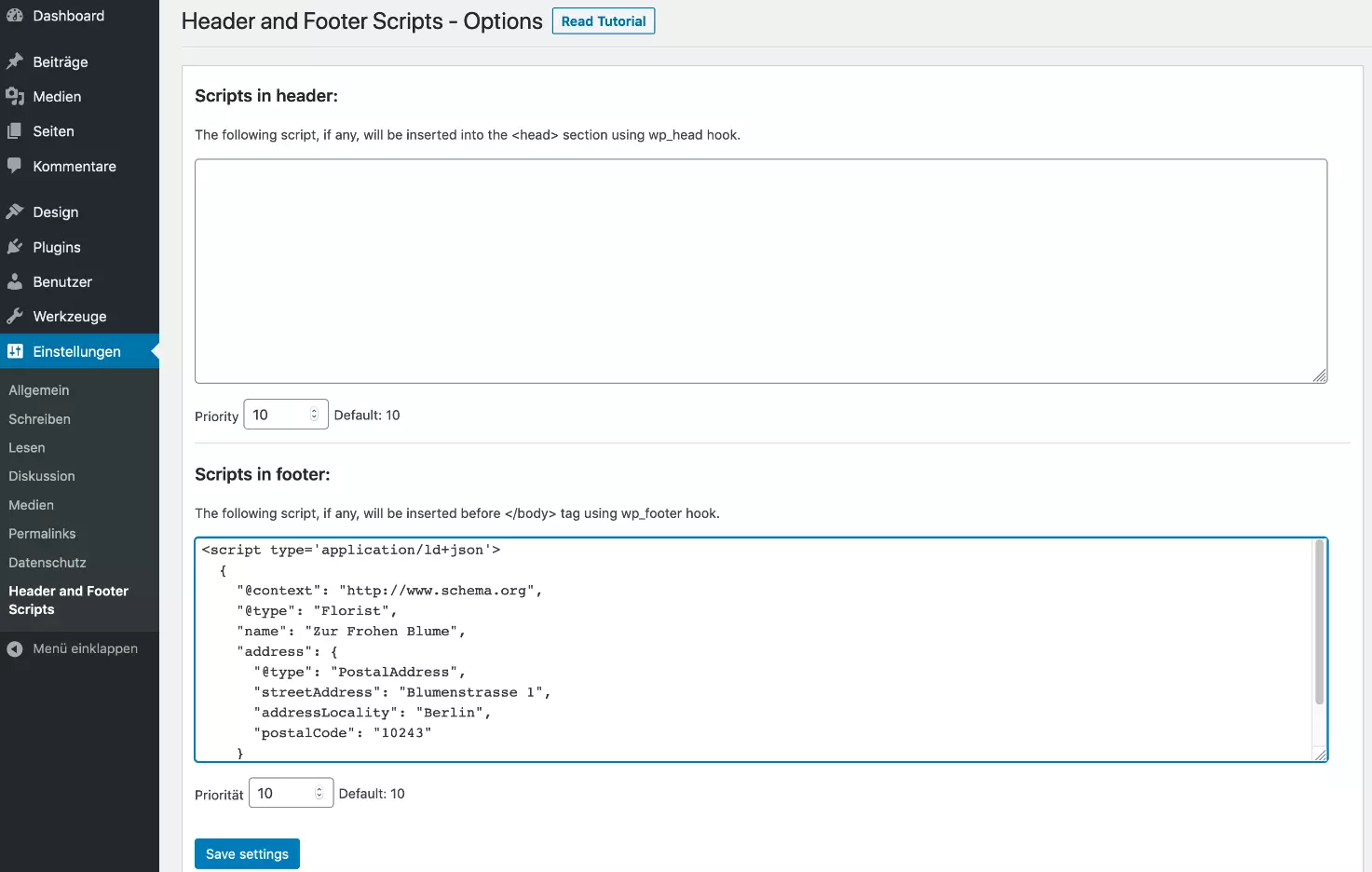The image size is (1372, 872).
Task: Click the "name": "Zur Frohen Blume" line
Action: tap(350, 632)
